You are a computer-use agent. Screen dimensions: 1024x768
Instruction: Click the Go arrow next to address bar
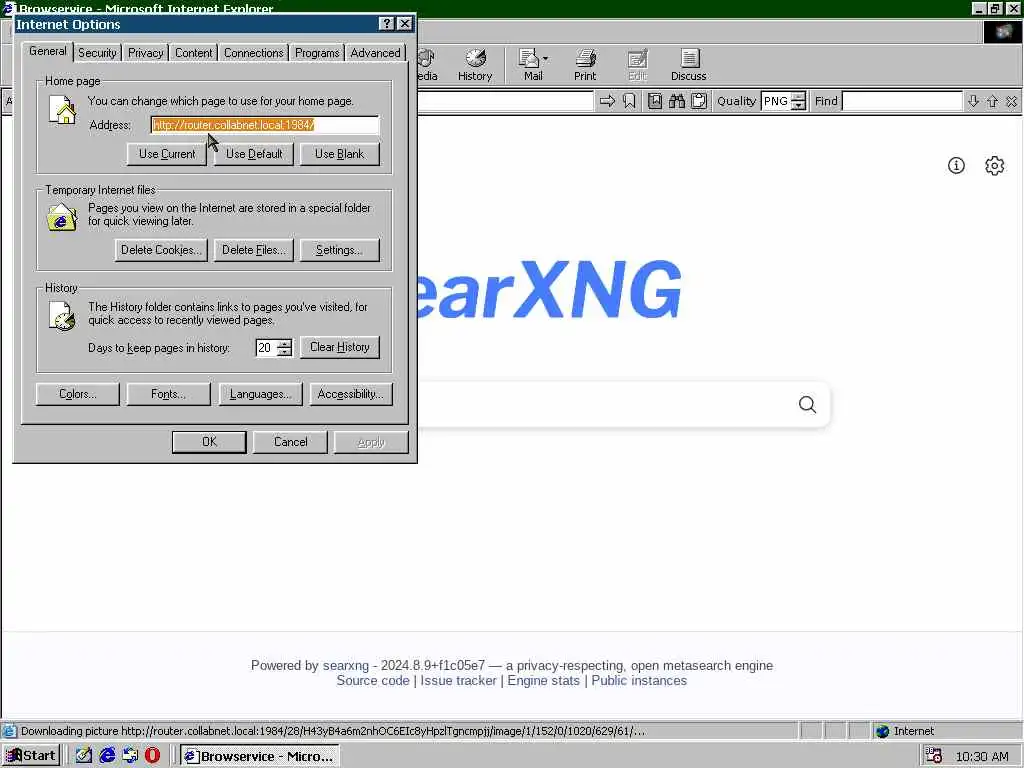(607, 101)
